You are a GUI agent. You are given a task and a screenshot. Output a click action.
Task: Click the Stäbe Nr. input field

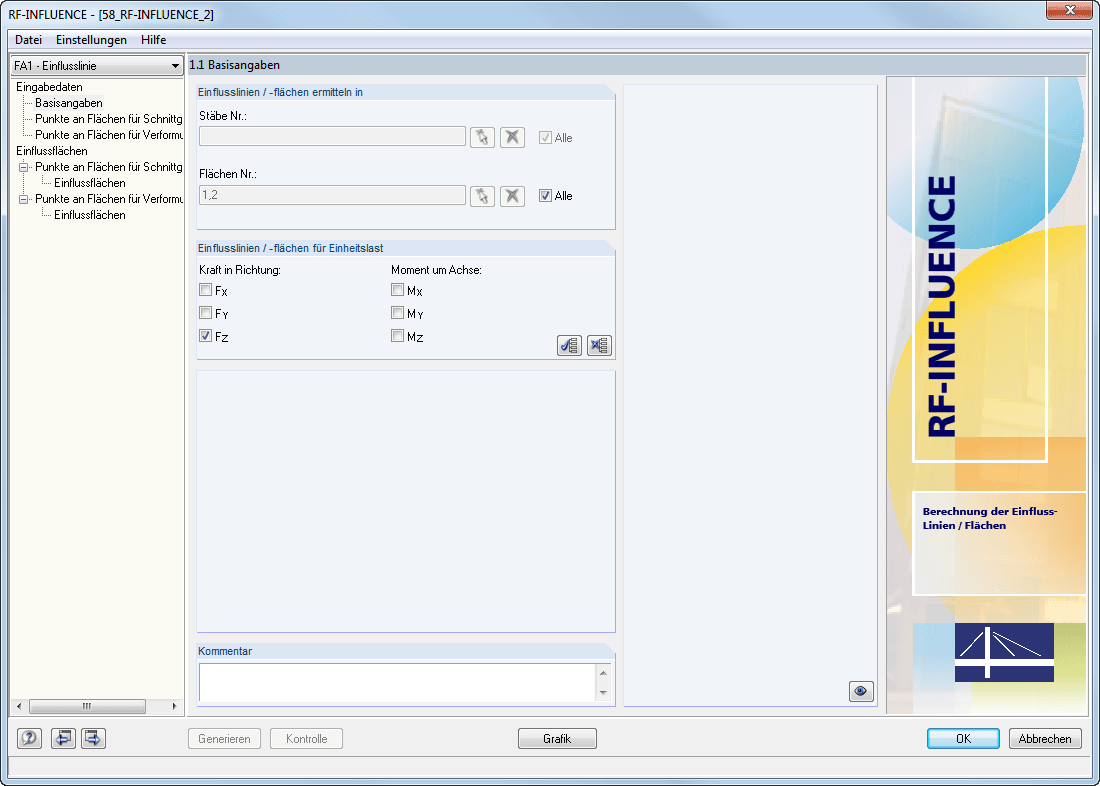click(333, 137)
